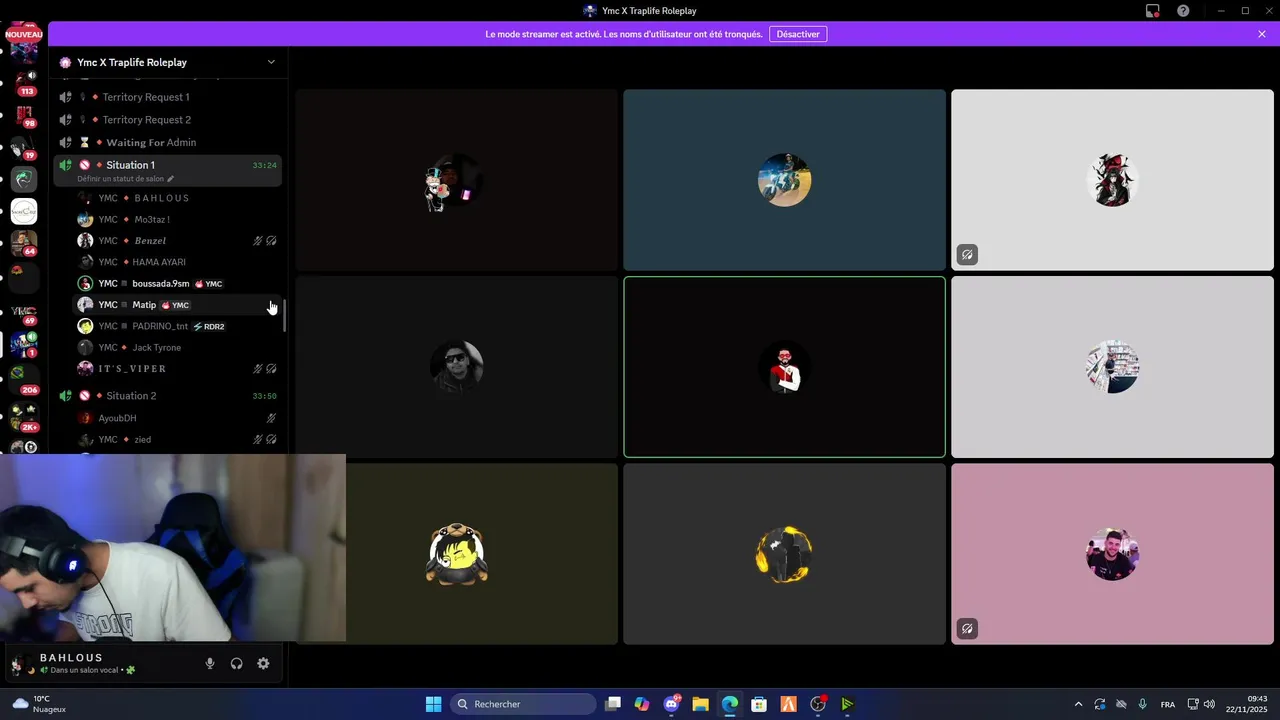The image size is (1280, 720).
Task: Expand the Ymc X Traplife Roleplay server menu
Action: tap(271, 62)
